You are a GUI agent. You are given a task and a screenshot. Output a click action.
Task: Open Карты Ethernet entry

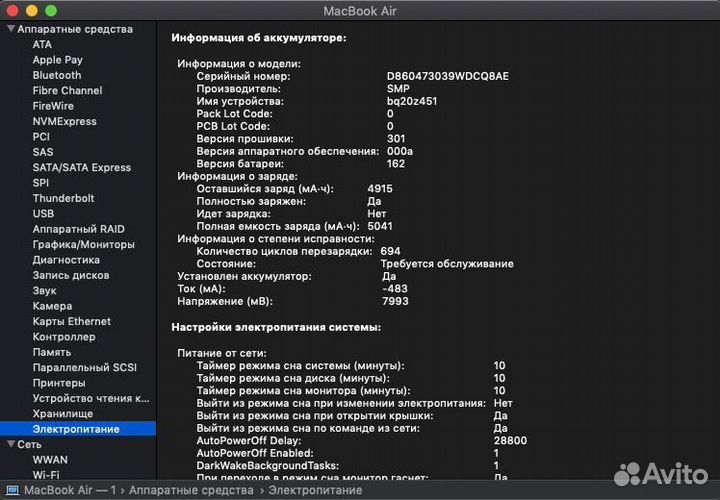coord(72,321)
